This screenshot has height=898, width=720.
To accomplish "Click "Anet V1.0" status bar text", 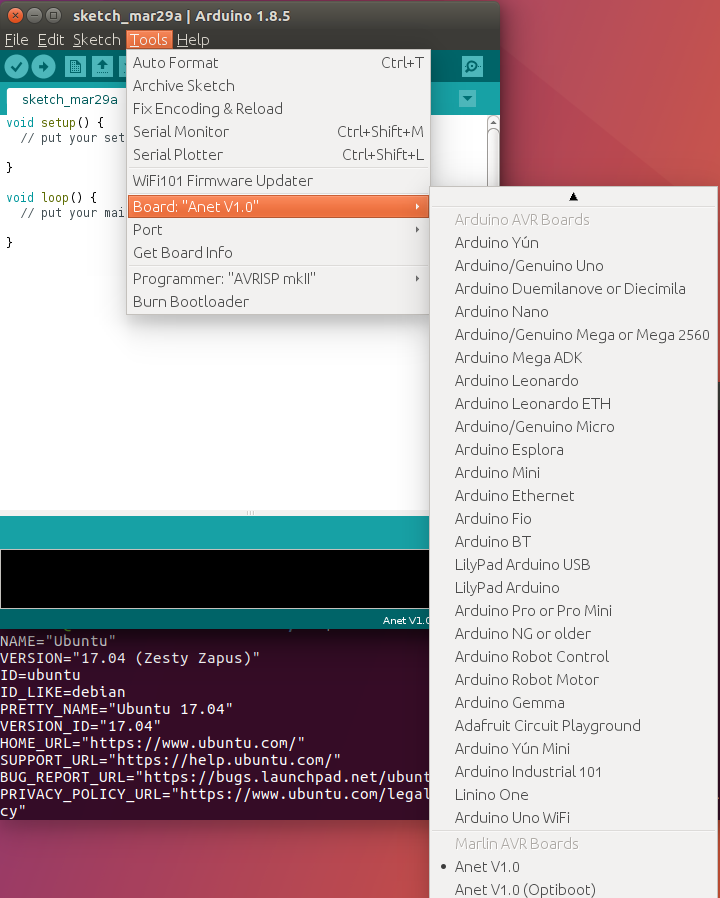I will coord(406,620).
